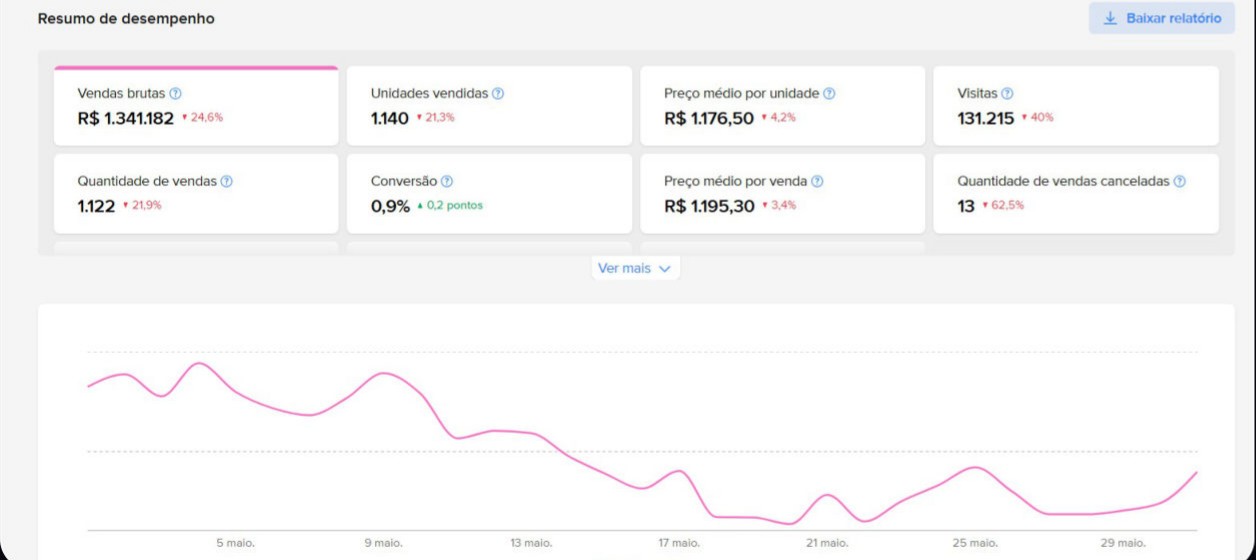The height and width of the screenshot is (560, 1256).
Task: Open help for Quantidade de vendas canceladas
Action: (1180, 181)
